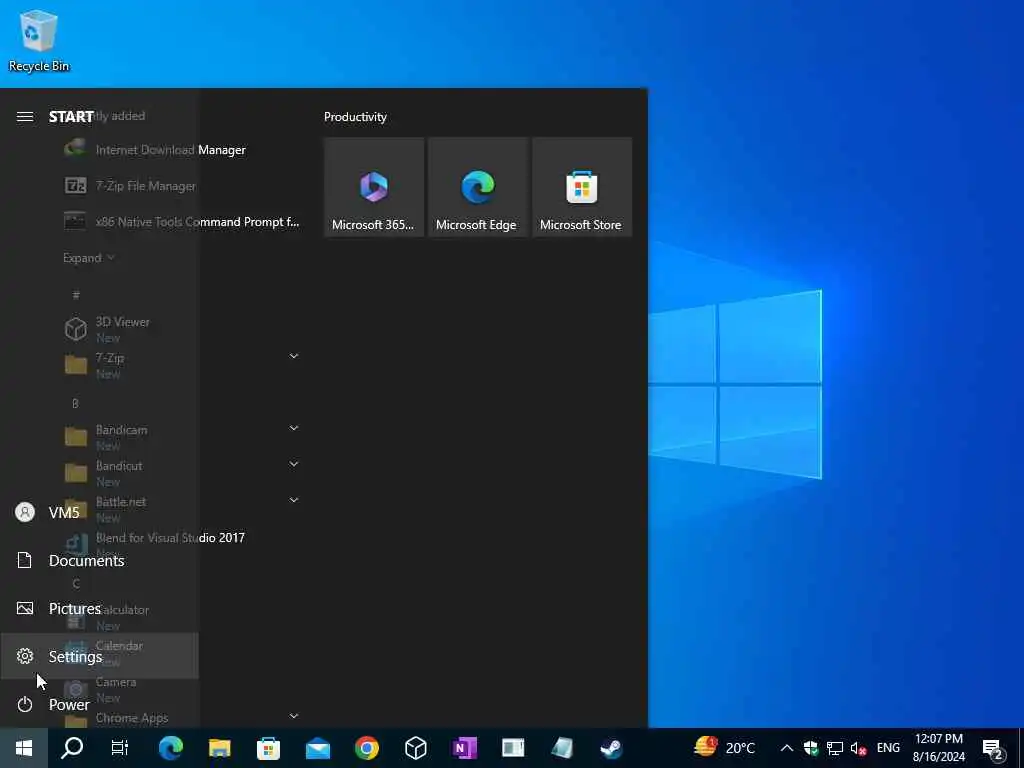
Task: Open x86 Native Tools Command Prompt
Action: coord(184,221)
